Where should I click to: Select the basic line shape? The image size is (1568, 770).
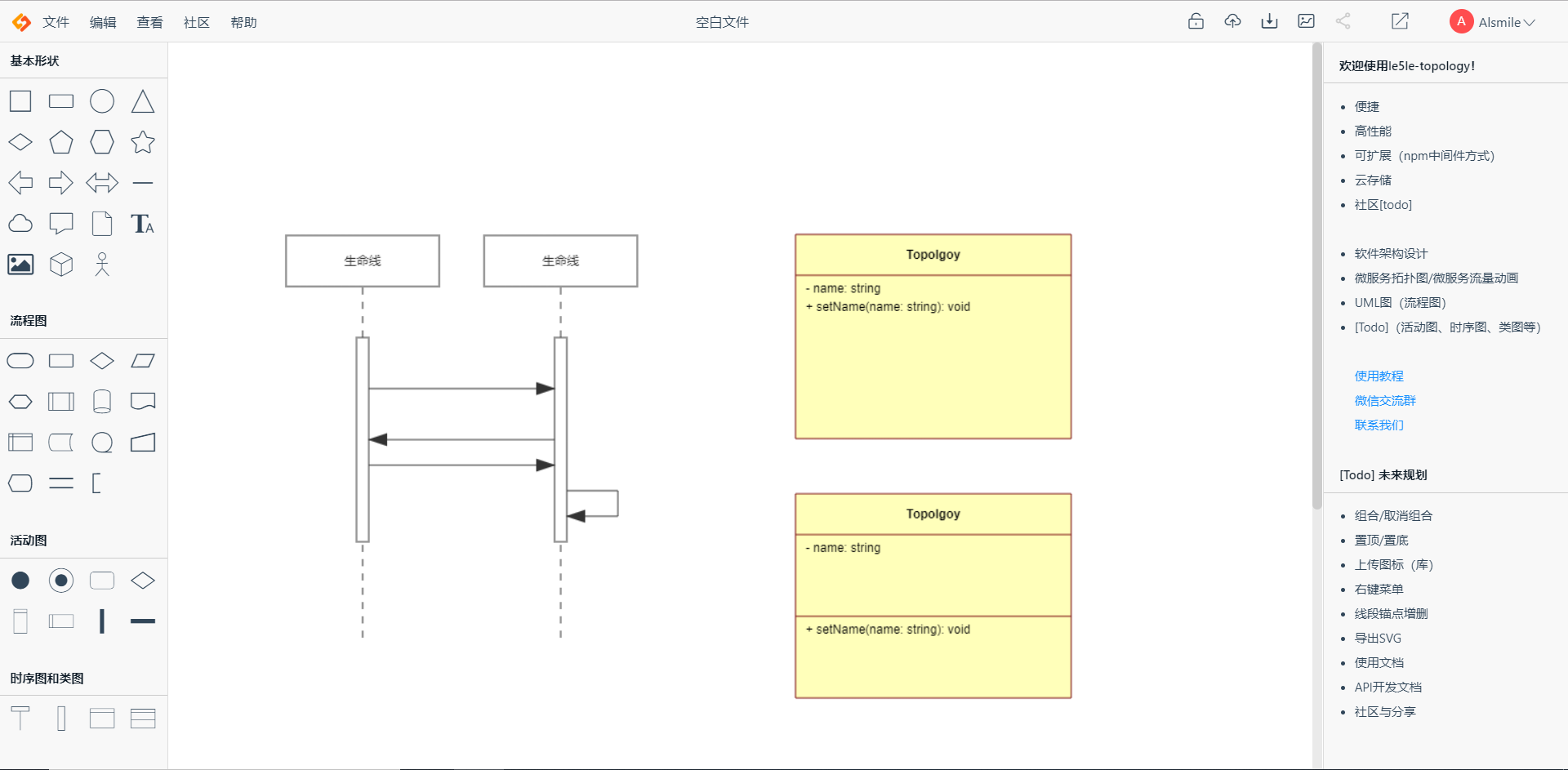pyautogui.click(x=143, y=183)
